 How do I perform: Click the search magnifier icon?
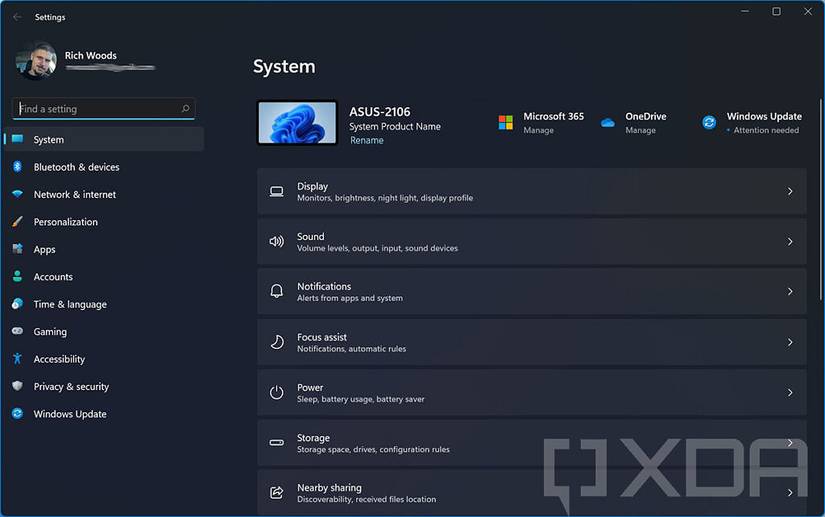coord(185,108)
